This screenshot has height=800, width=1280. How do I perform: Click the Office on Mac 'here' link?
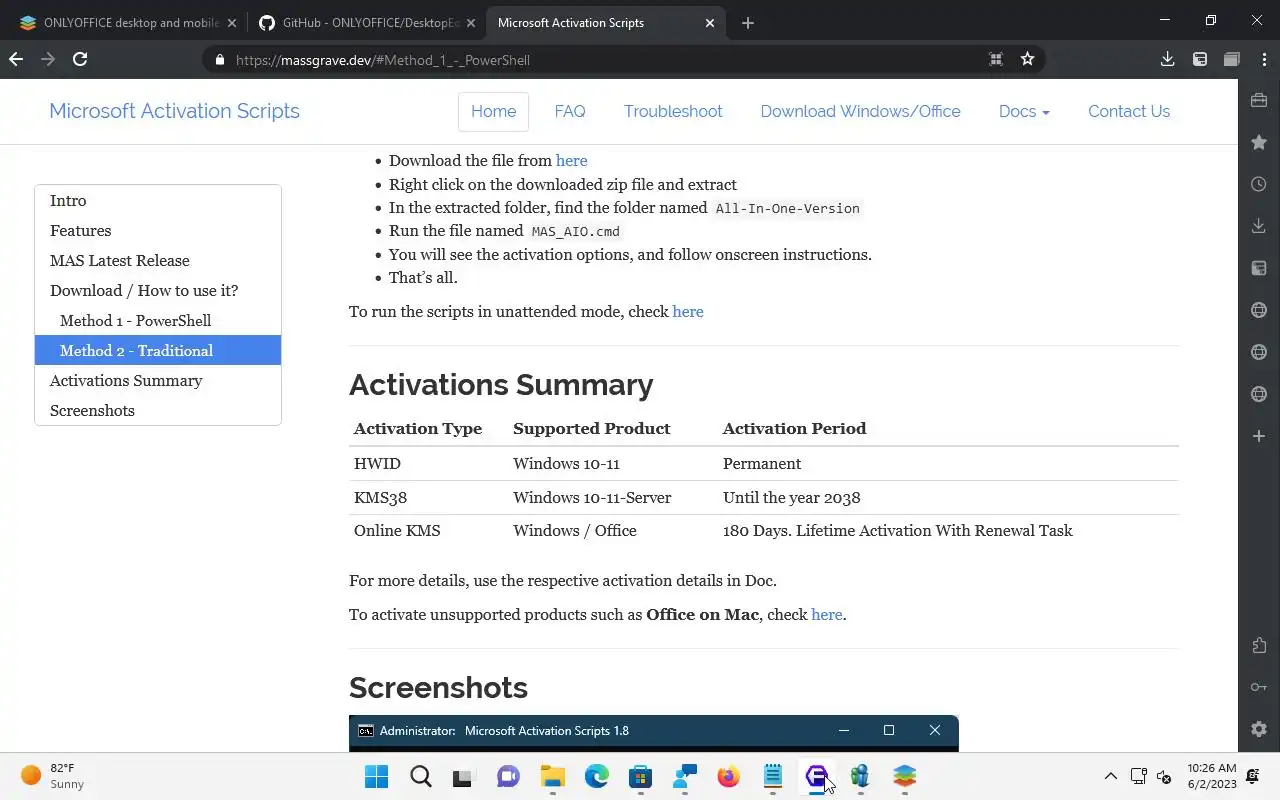[x=826, y=614]
